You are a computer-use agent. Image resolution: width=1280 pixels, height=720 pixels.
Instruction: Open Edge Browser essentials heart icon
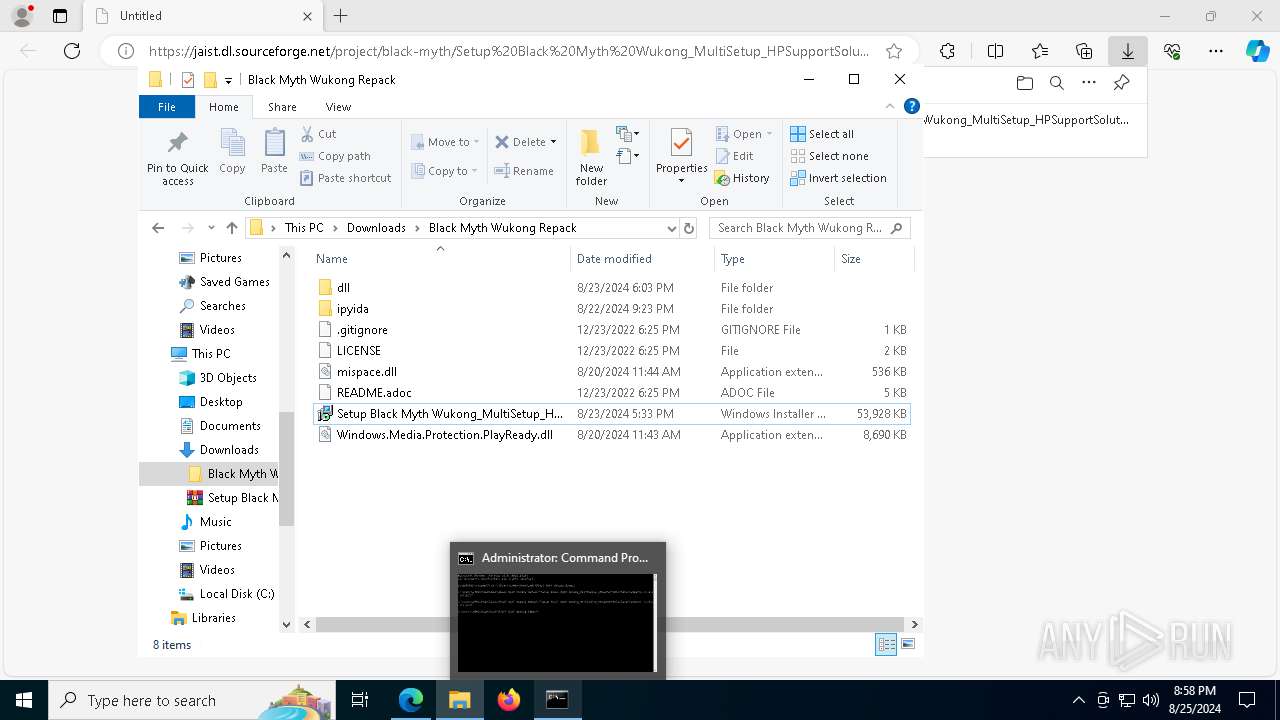click(x=1172, y=51)
